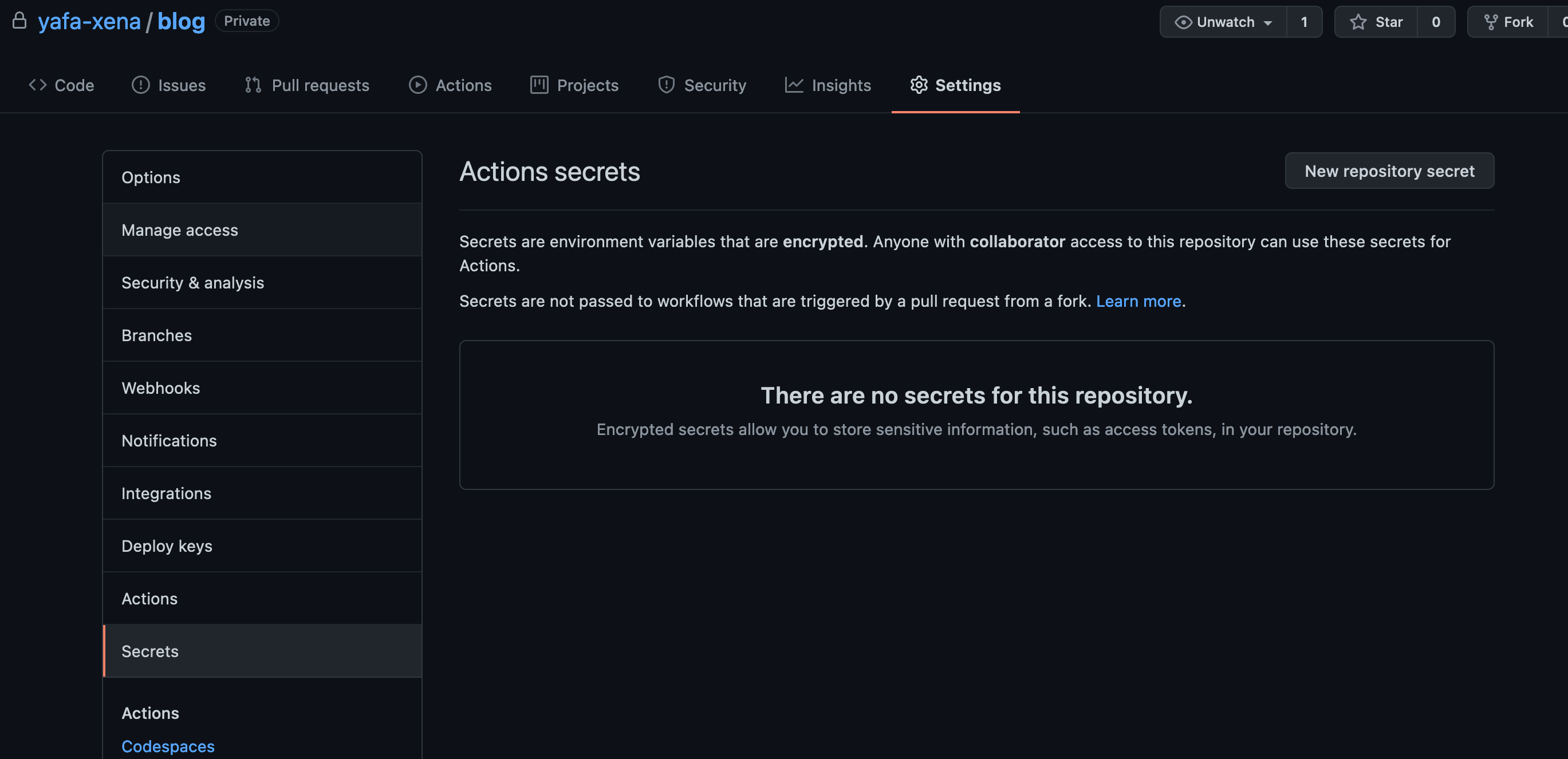
Task: Click the Star icon
Action: tap(1358, 22)
